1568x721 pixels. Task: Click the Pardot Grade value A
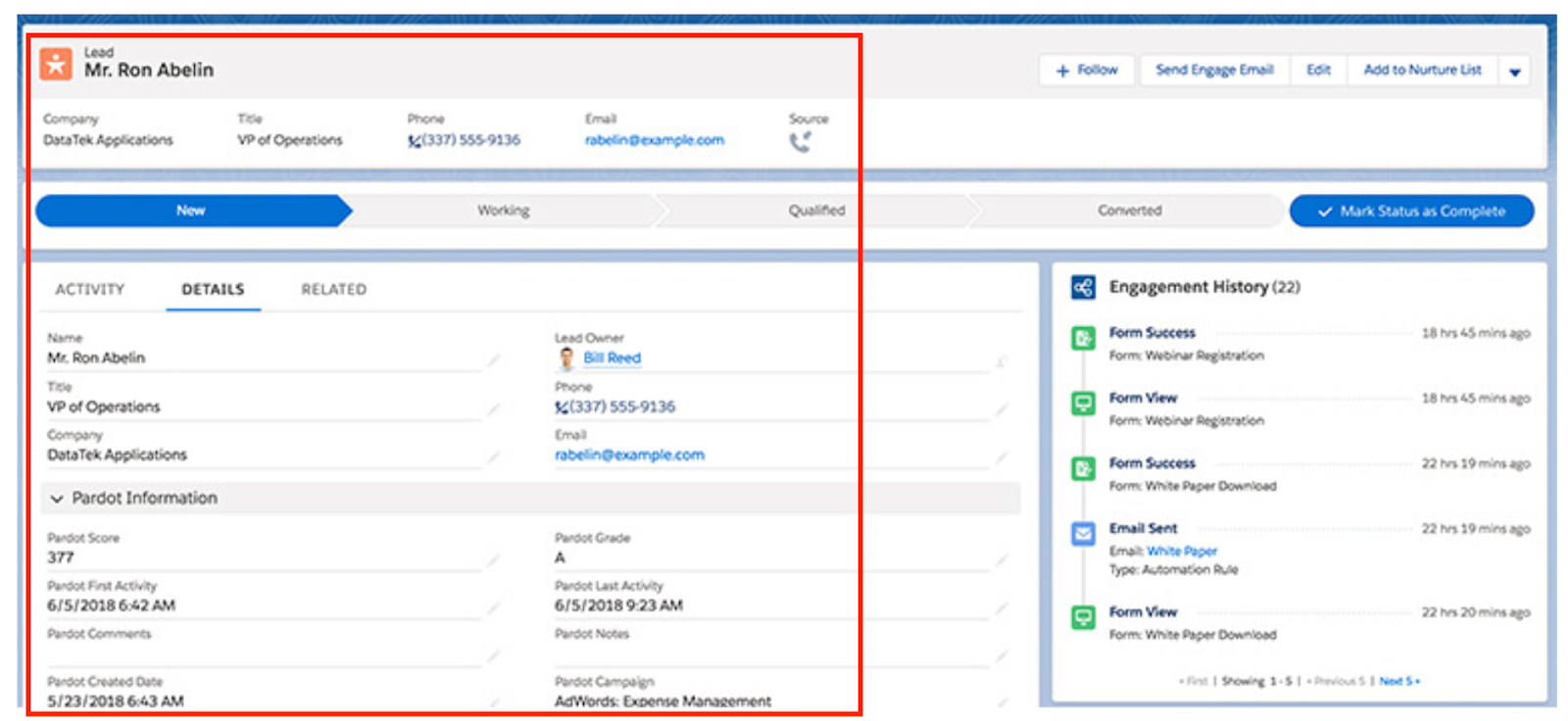[x=560, y=558]
